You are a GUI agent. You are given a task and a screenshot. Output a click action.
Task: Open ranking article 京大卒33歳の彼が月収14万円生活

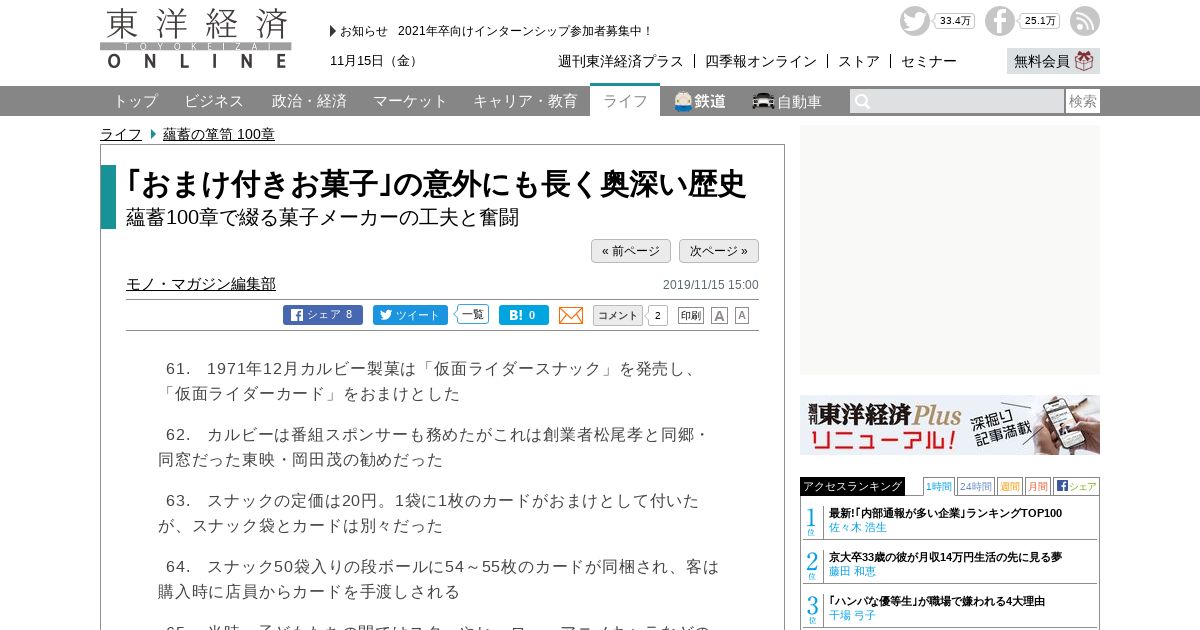(945, 557)
